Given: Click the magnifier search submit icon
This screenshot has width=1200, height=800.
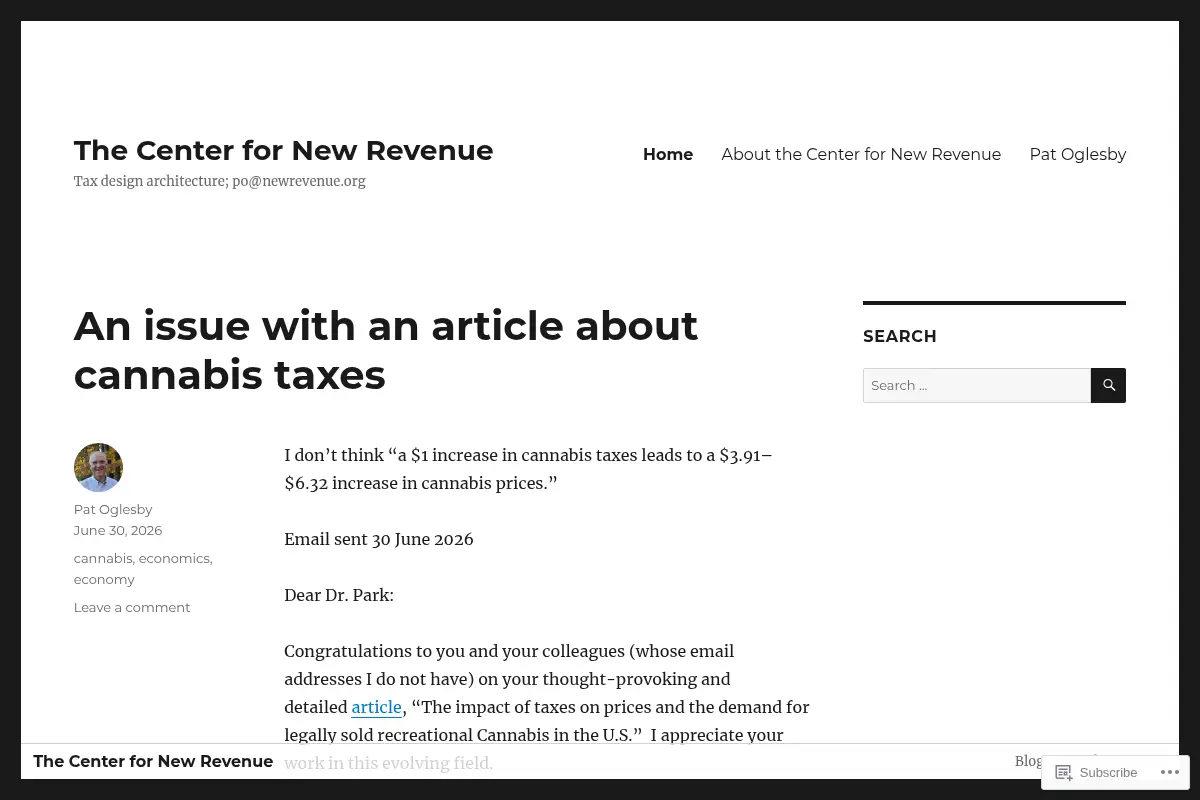Looking at the screenshot, I should point(1108,385).
